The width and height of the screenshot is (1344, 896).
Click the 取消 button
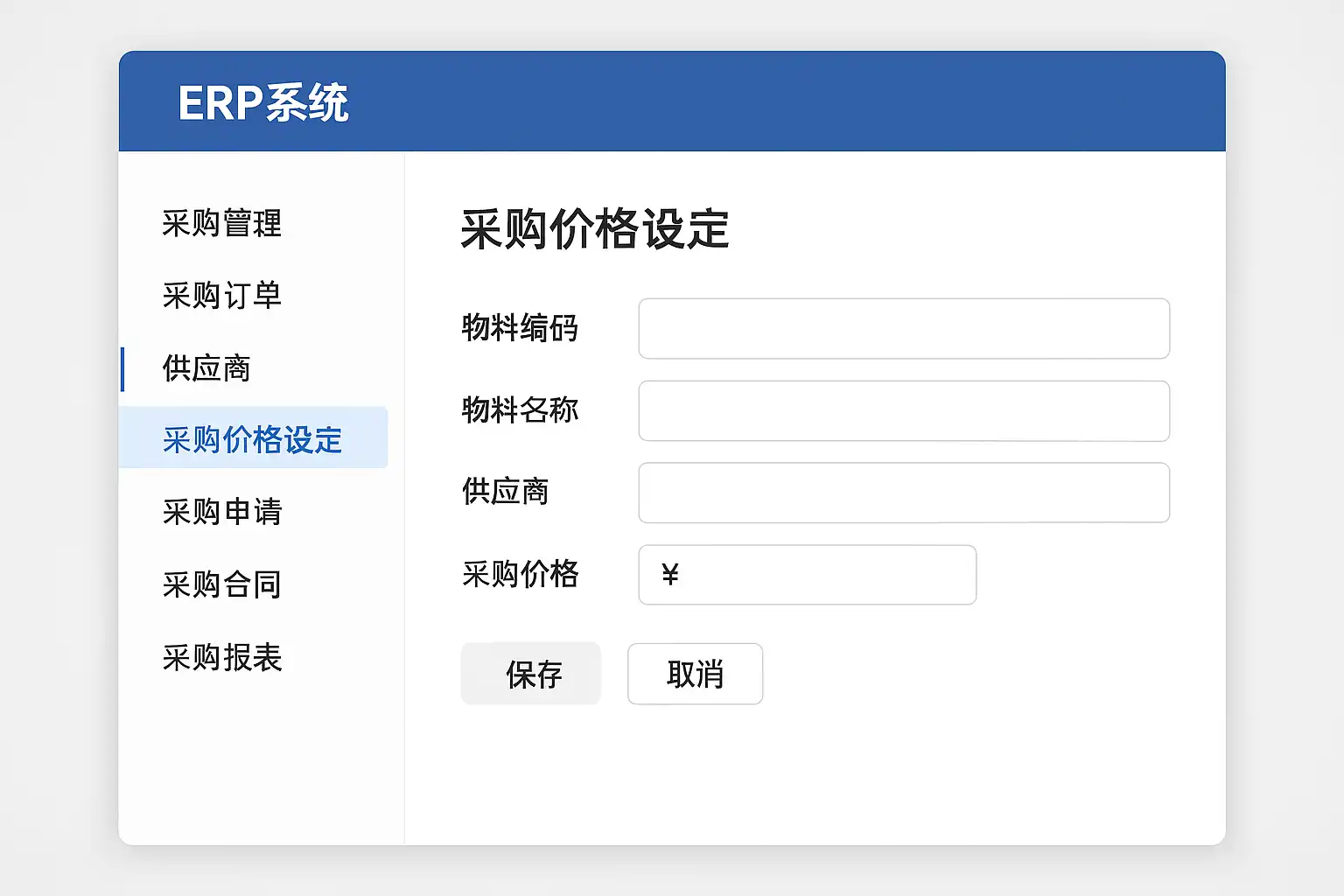(695, 674)
